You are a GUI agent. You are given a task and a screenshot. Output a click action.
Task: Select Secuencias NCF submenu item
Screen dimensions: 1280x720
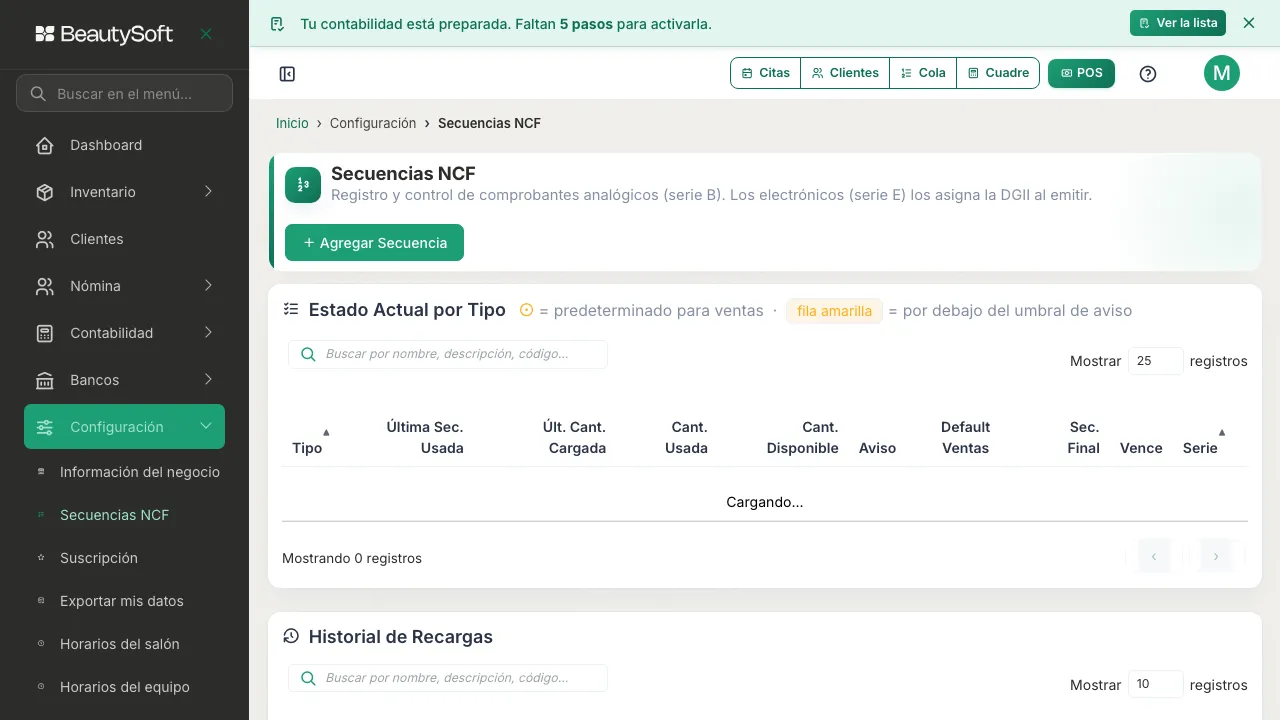pos(115,515)
